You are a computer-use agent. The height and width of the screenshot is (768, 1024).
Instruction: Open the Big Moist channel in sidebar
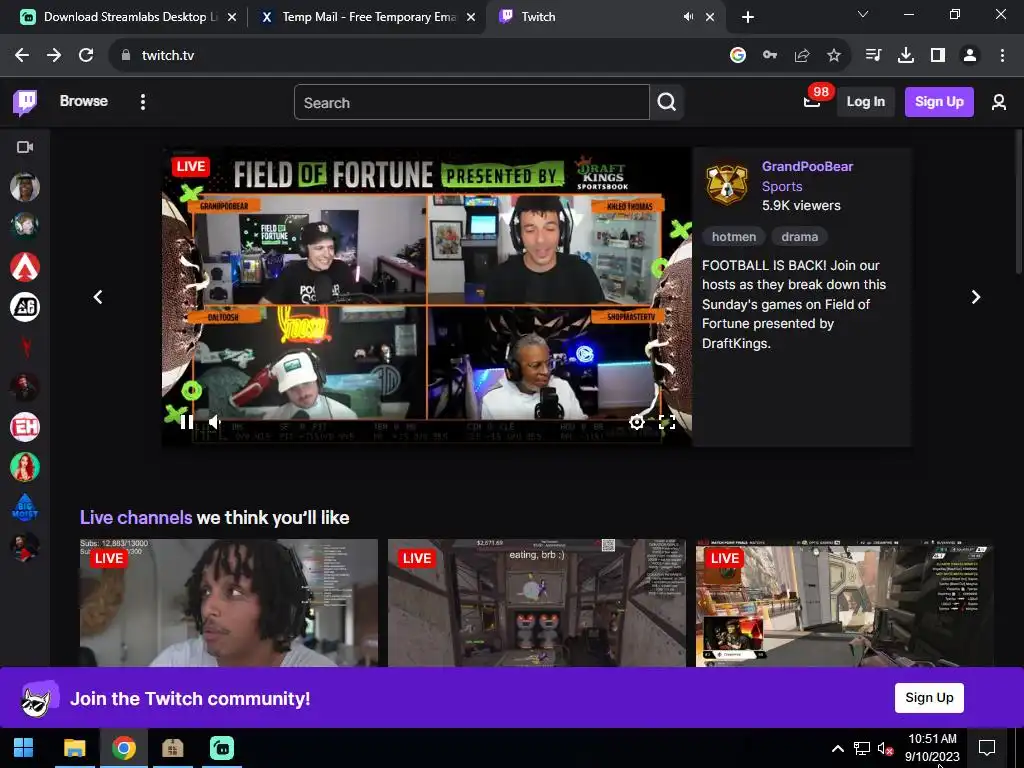point(25,507)
